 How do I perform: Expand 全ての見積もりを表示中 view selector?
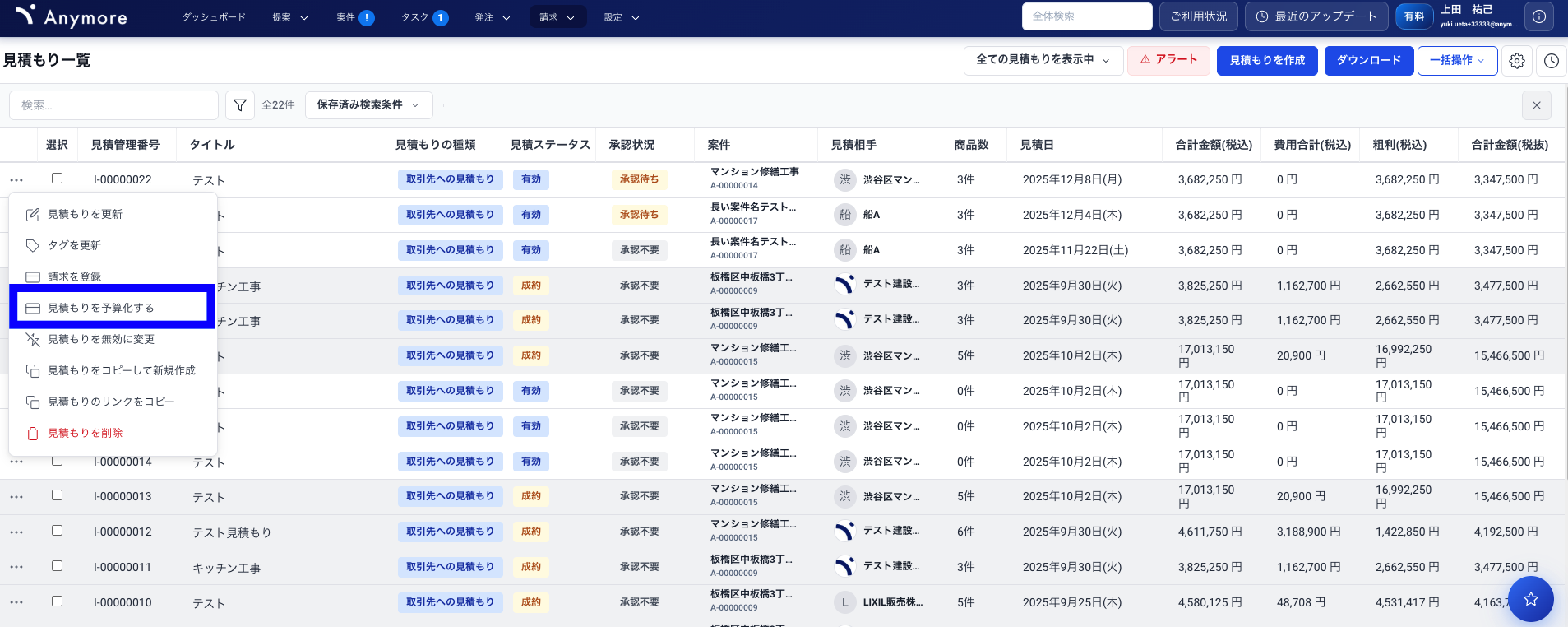coord(1043,60)
